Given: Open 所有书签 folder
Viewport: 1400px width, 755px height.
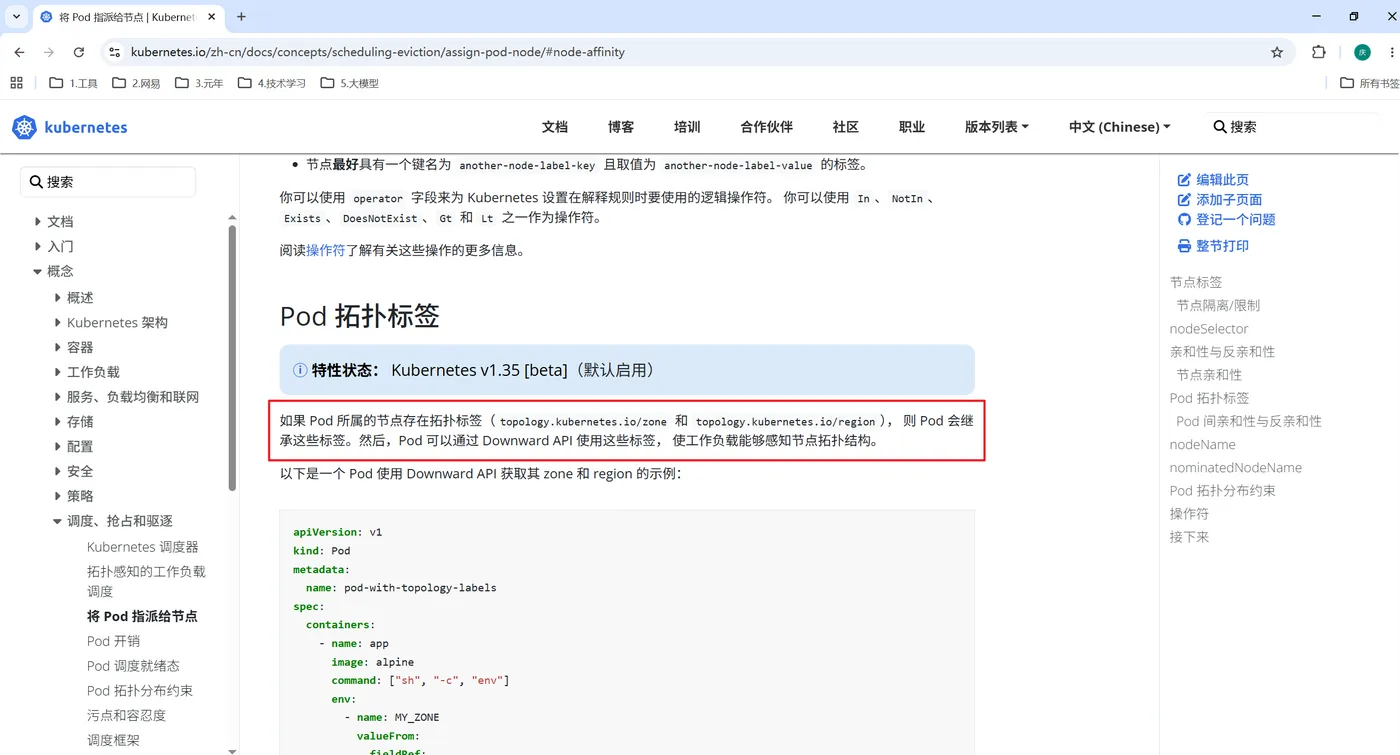Looking at the screenshot, I should point(1369,83).
